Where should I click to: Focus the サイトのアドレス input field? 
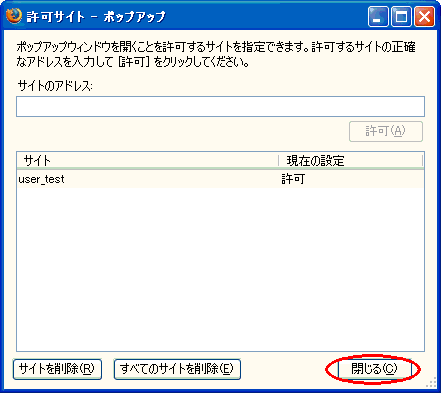(x=220, y=107)
